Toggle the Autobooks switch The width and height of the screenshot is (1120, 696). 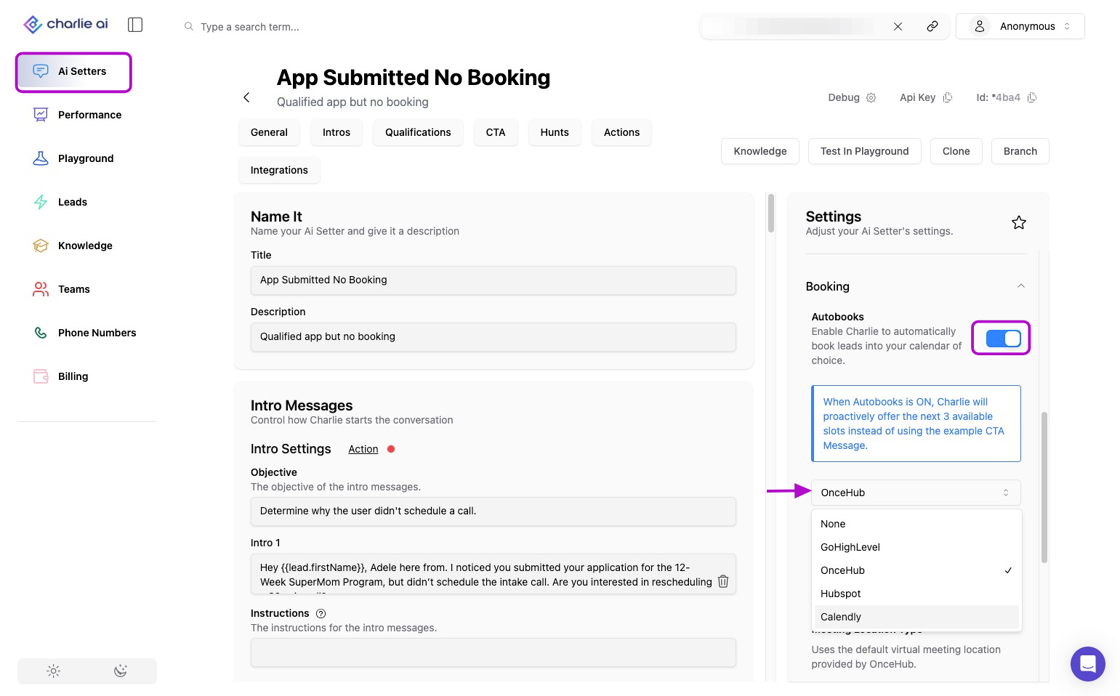point(1003,339)
